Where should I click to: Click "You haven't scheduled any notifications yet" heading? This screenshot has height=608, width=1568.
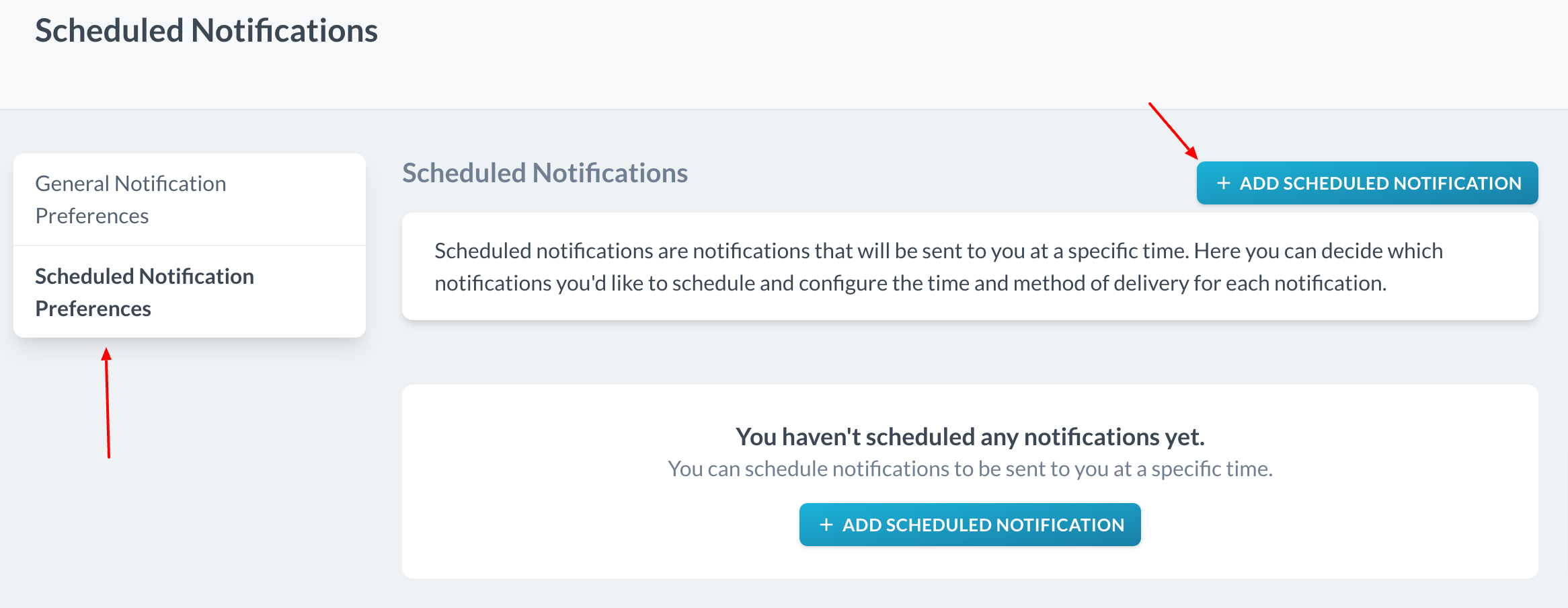(x=970, y=436)
